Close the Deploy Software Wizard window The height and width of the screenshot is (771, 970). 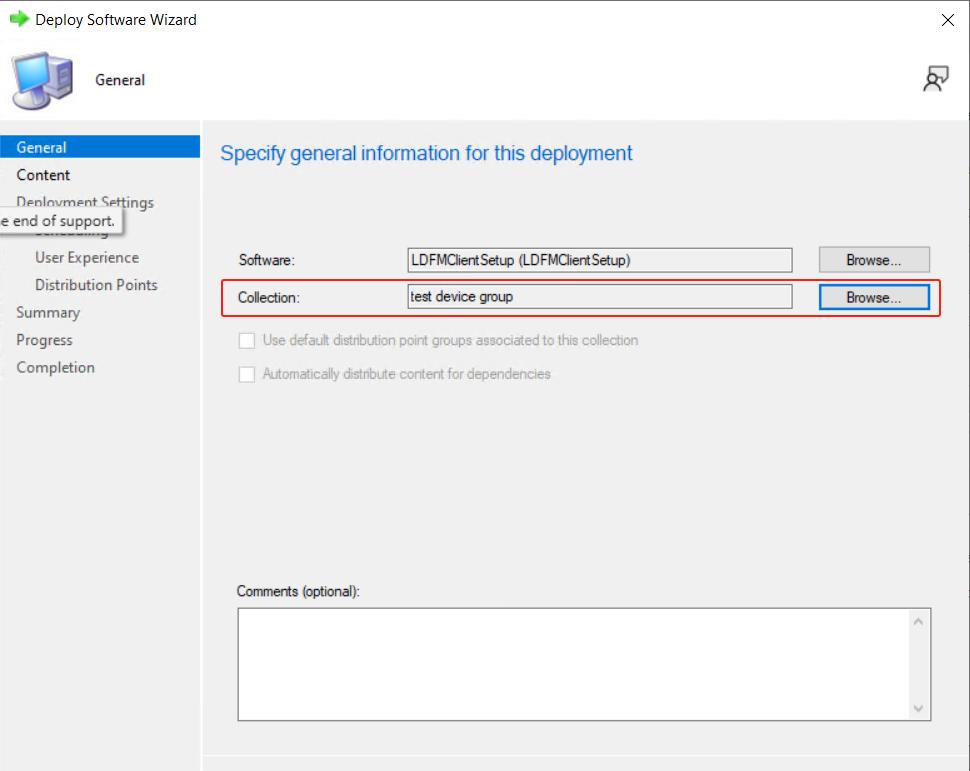click(x=947, y=20)
